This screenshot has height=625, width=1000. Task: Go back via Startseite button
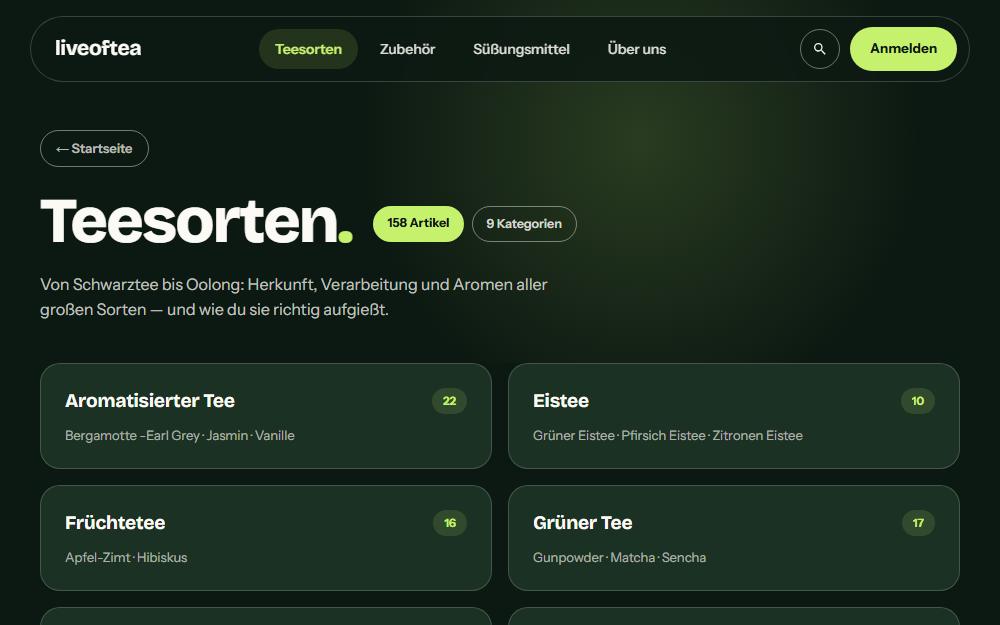coord(94,149)
